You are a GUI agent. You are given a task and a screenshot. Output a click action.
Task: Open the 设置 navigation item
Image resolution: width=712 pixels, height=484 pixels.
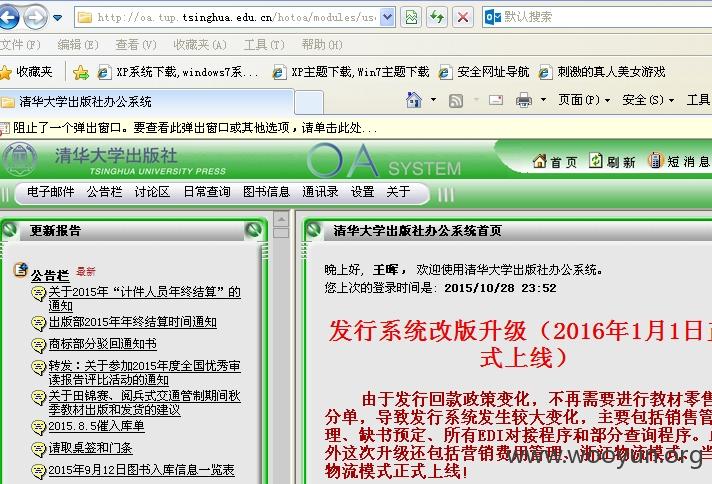point(362,192)
